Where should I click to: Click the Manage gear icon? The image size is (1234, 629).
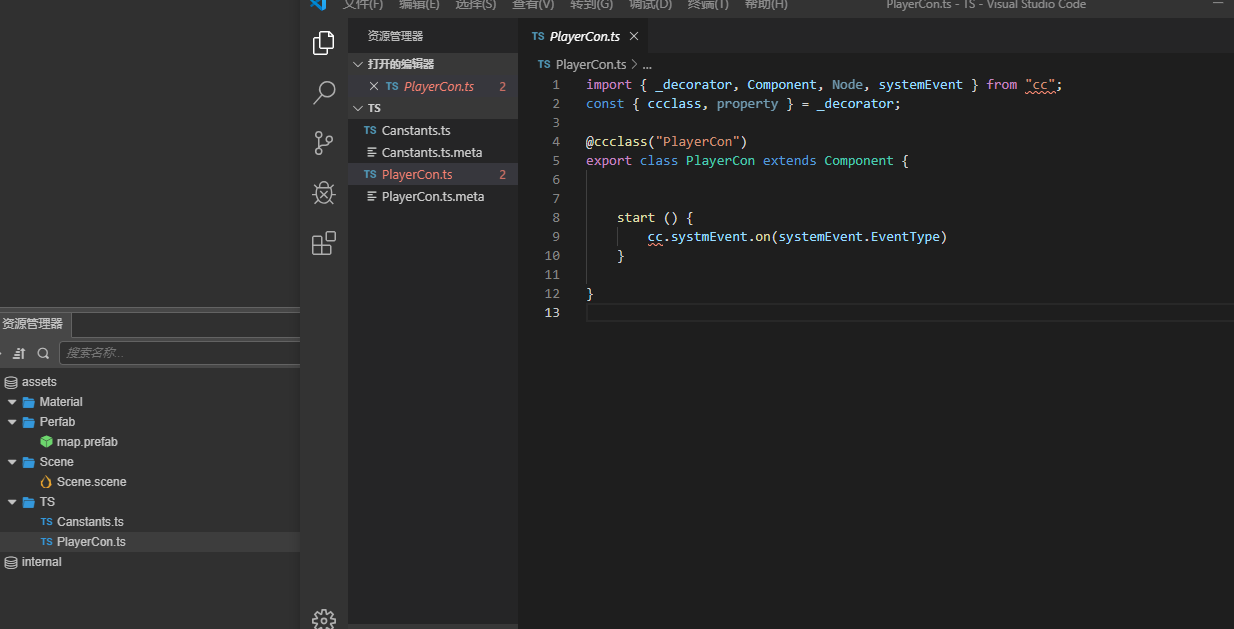pos(323,619)
